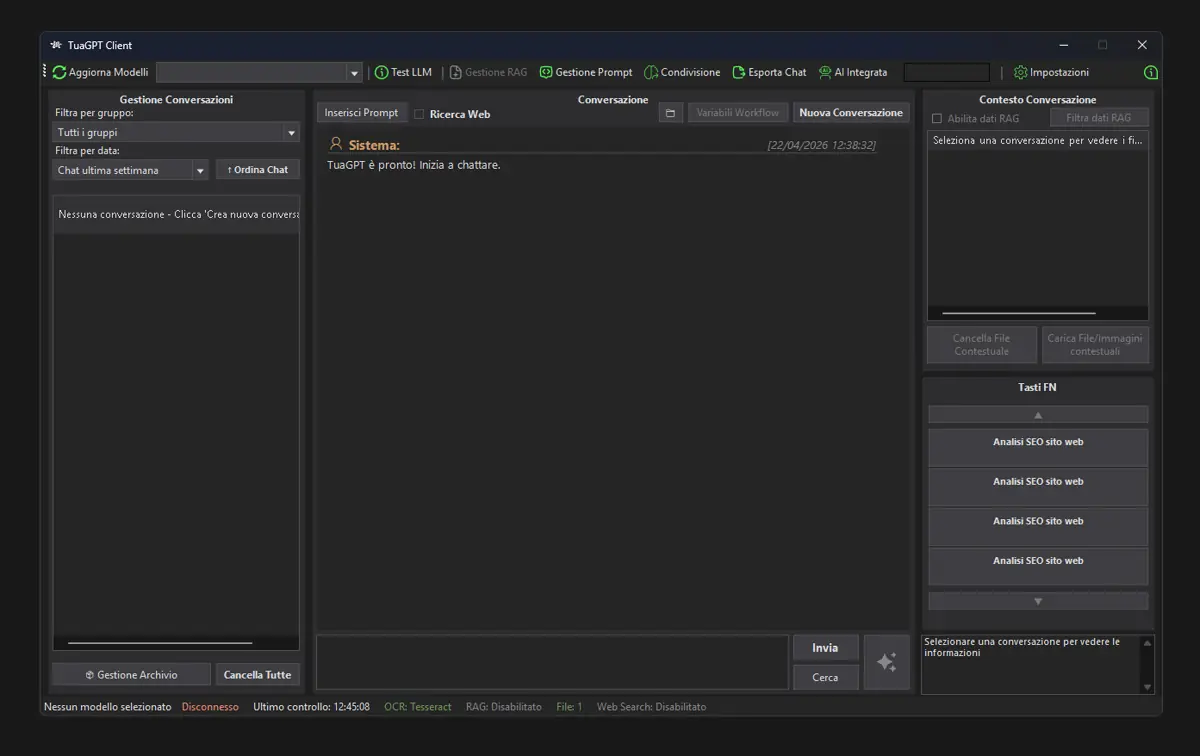Click the Invia send button
This screenshot has width=1200, height=756.
pyautogui.click(x=825, y=648)
